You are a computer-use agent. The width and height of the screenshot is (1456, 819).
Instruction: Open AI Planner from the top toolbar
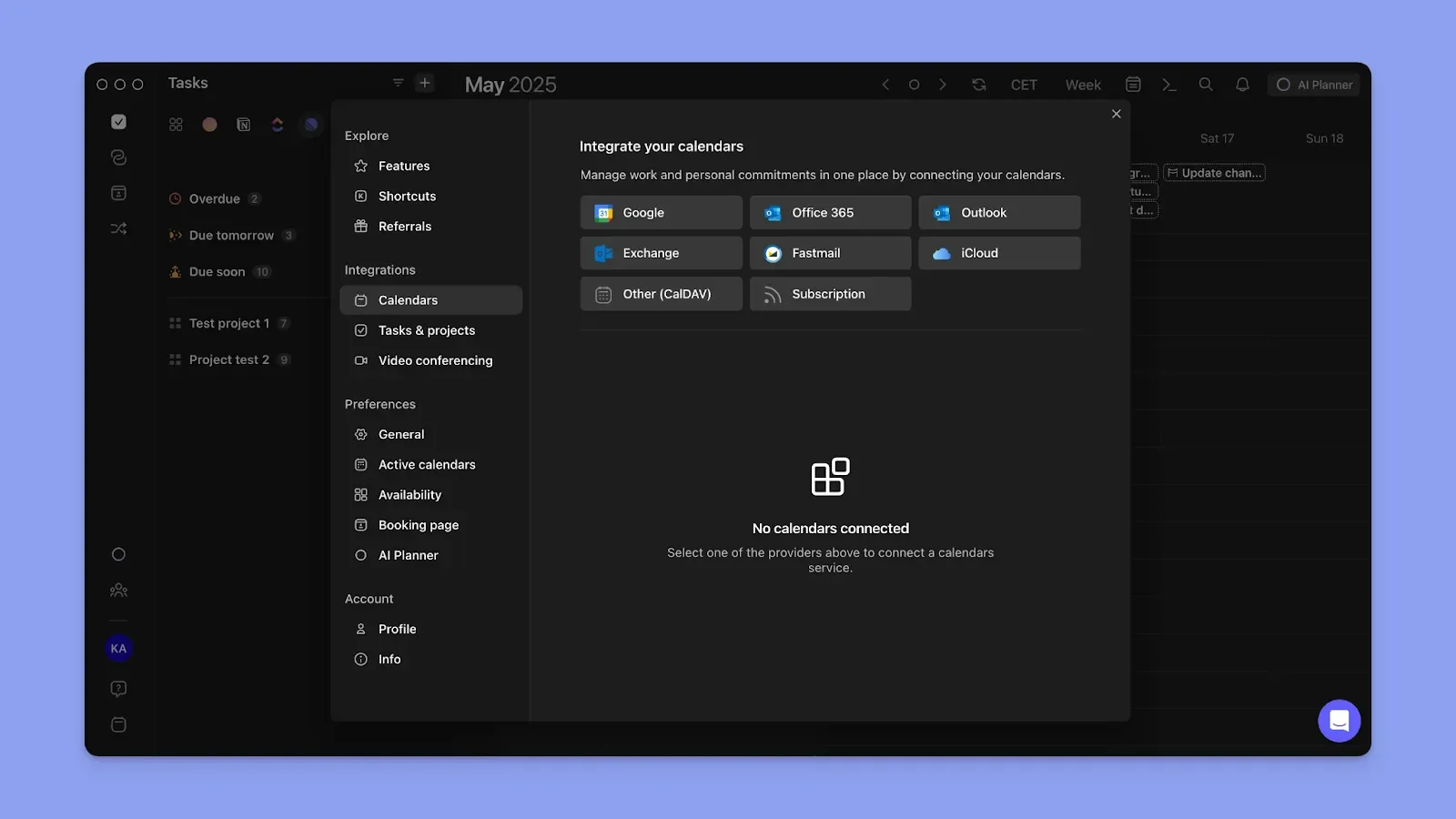pos(1313,84)
